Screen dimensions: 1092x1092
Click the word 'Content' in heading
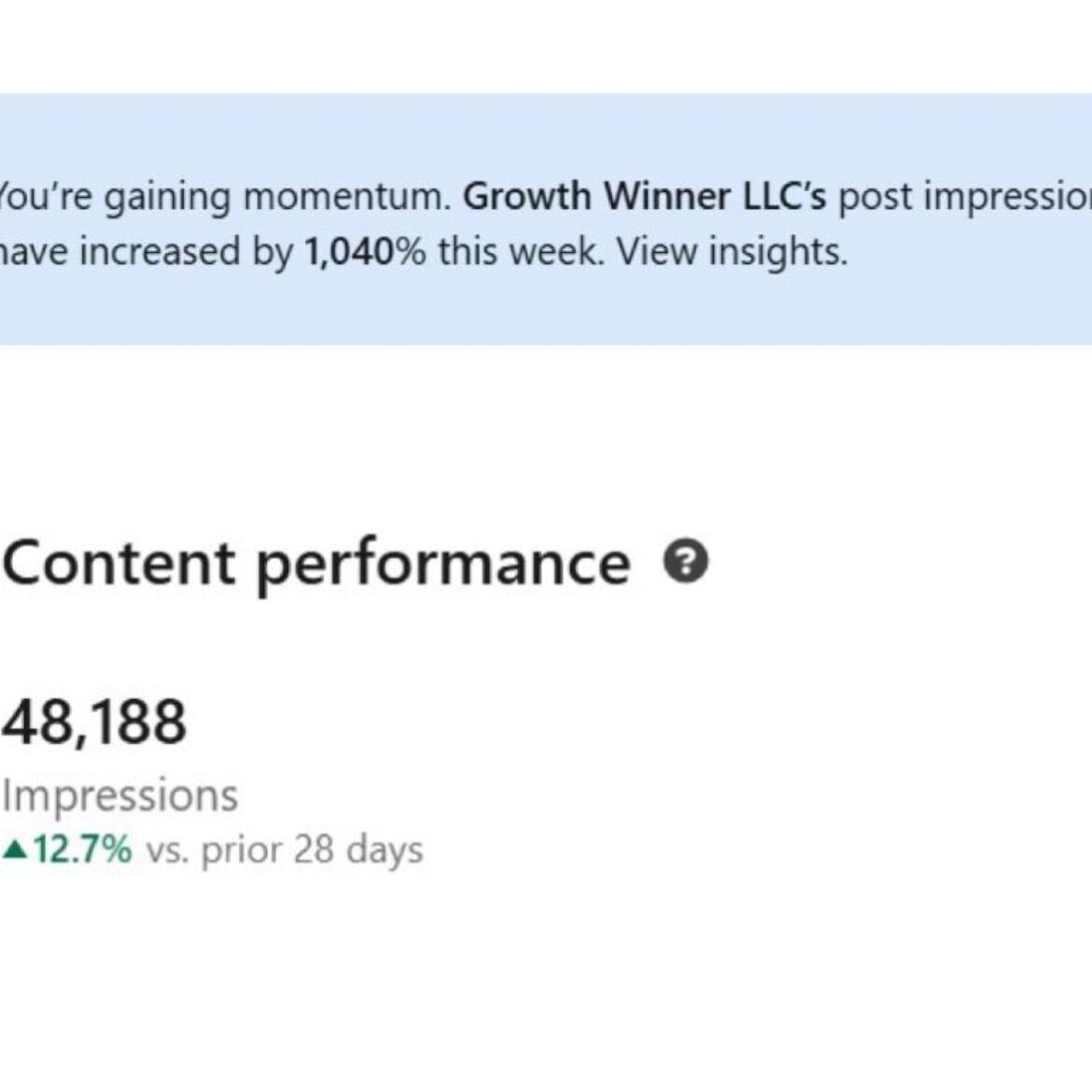point(119,563)
